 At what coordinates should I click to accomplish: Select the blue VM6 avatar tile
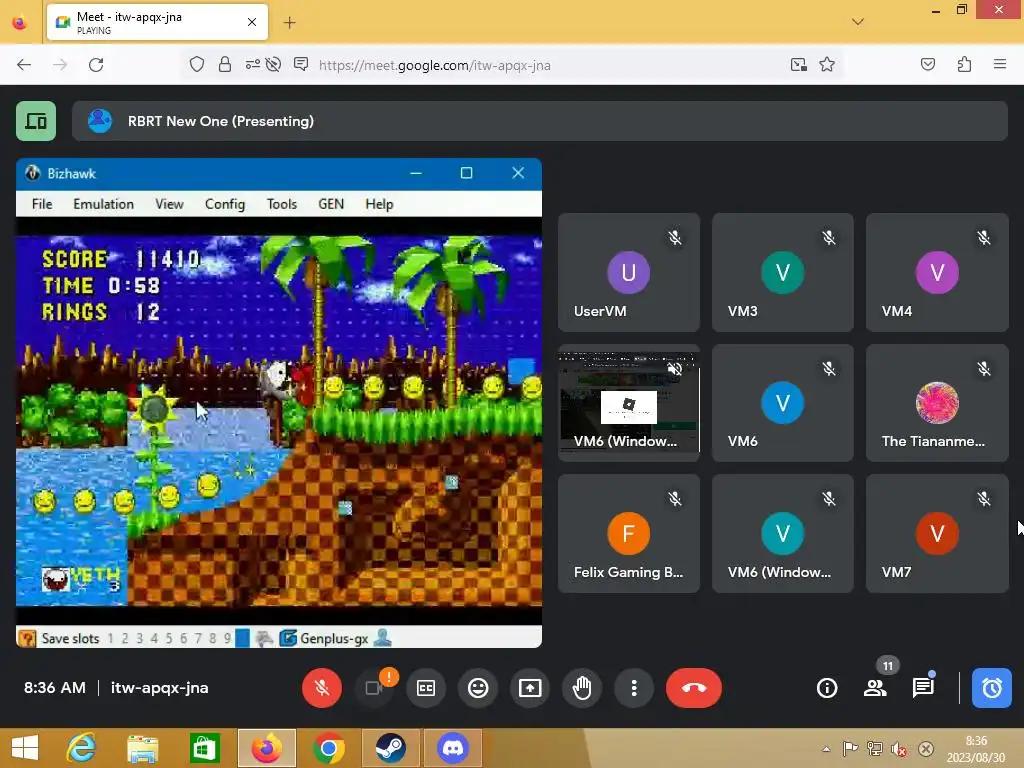[782, 403]
